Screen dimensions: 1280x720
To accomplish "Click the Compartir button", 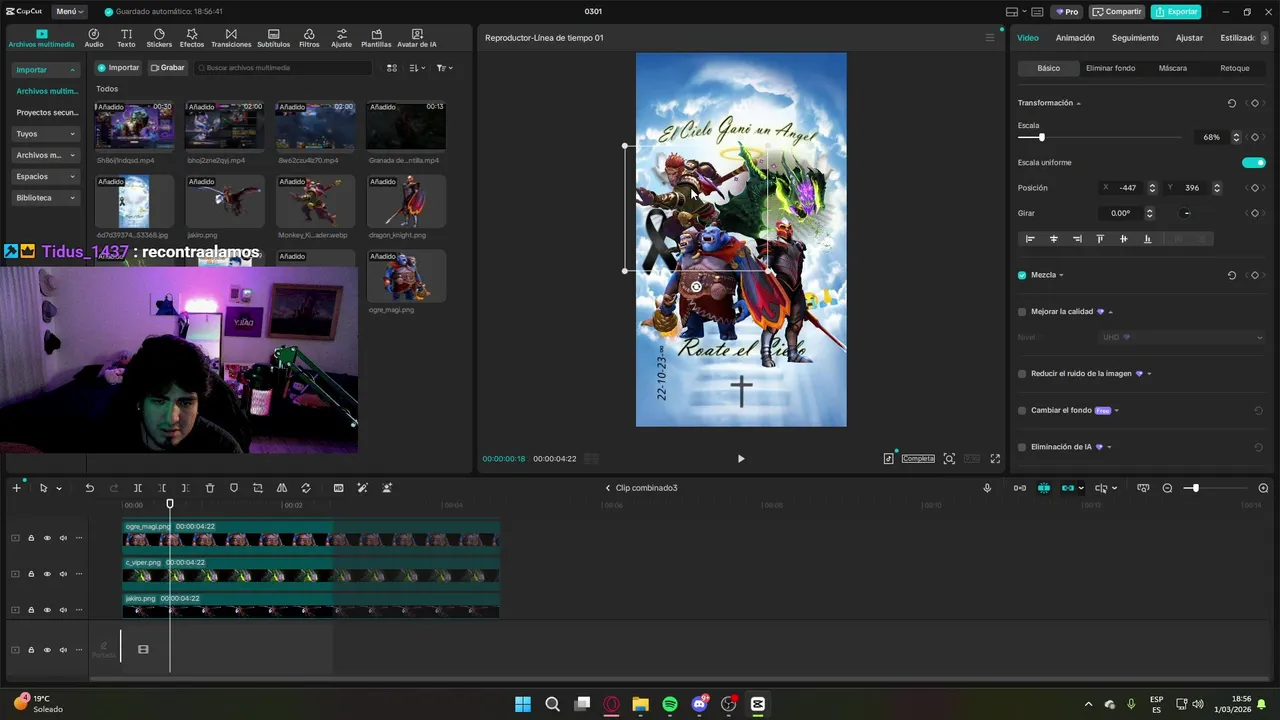I will coord(1117,12).
